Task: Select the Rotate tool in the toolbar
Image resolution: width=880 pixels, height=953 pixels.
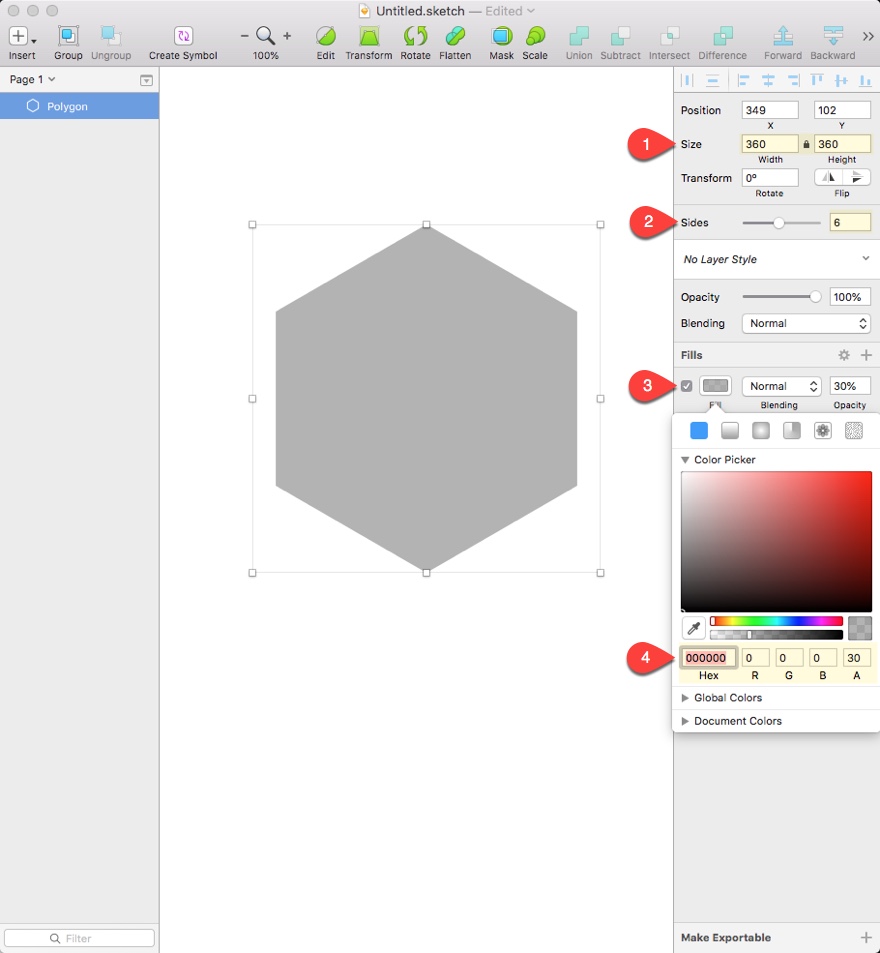Action: tap(415, 37)
